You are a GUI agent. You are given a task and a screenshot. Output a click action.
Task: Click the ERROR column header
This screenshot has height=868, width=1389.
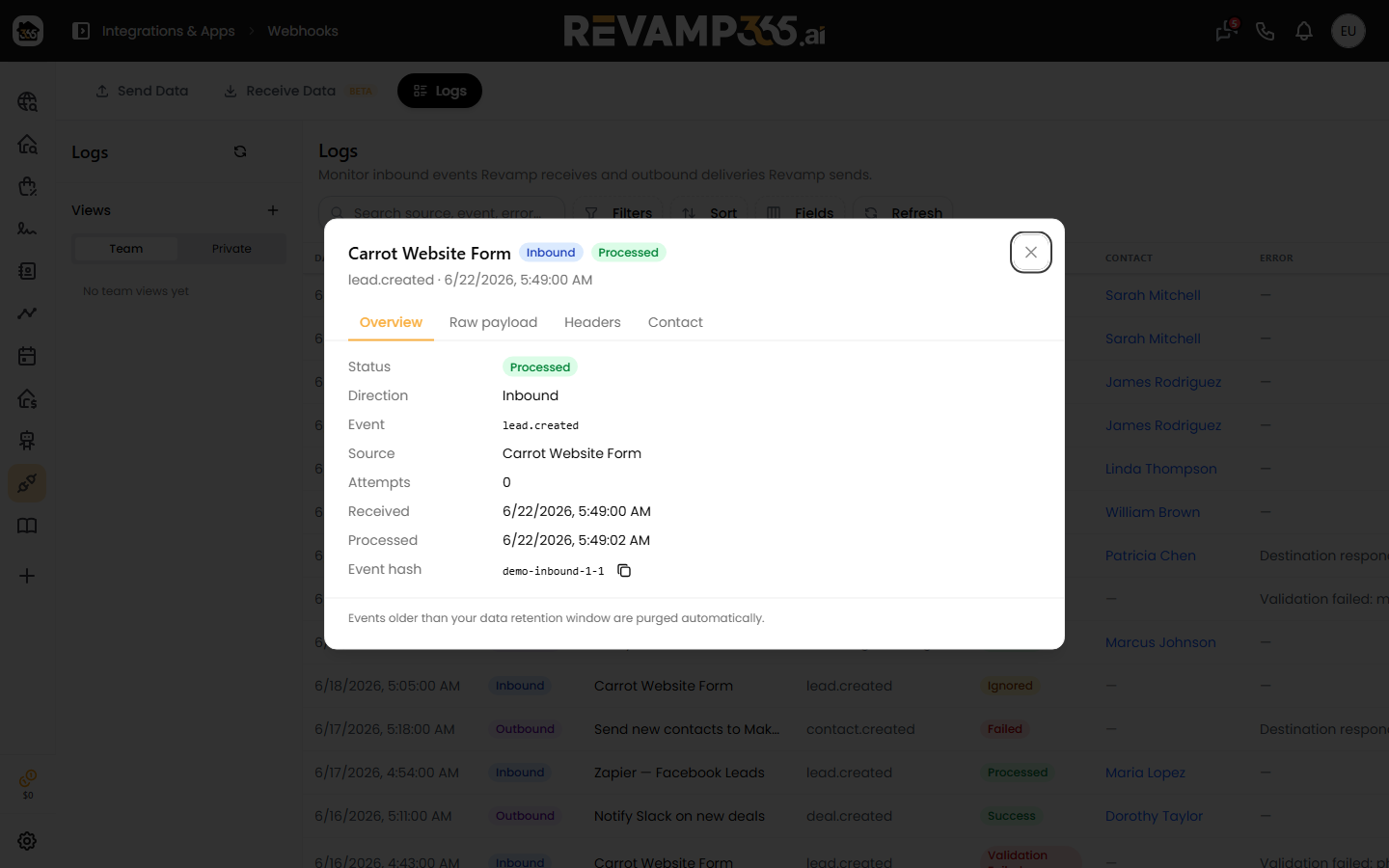[1276, 258]
